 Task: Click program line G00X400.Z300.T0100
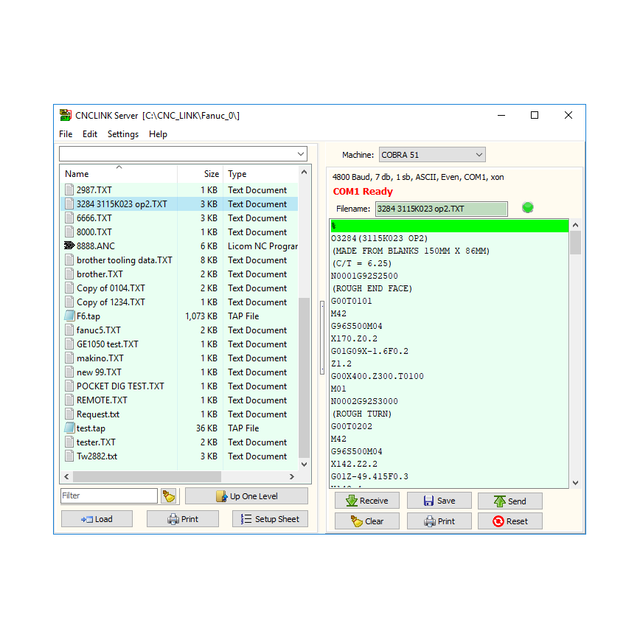(377, 376)
